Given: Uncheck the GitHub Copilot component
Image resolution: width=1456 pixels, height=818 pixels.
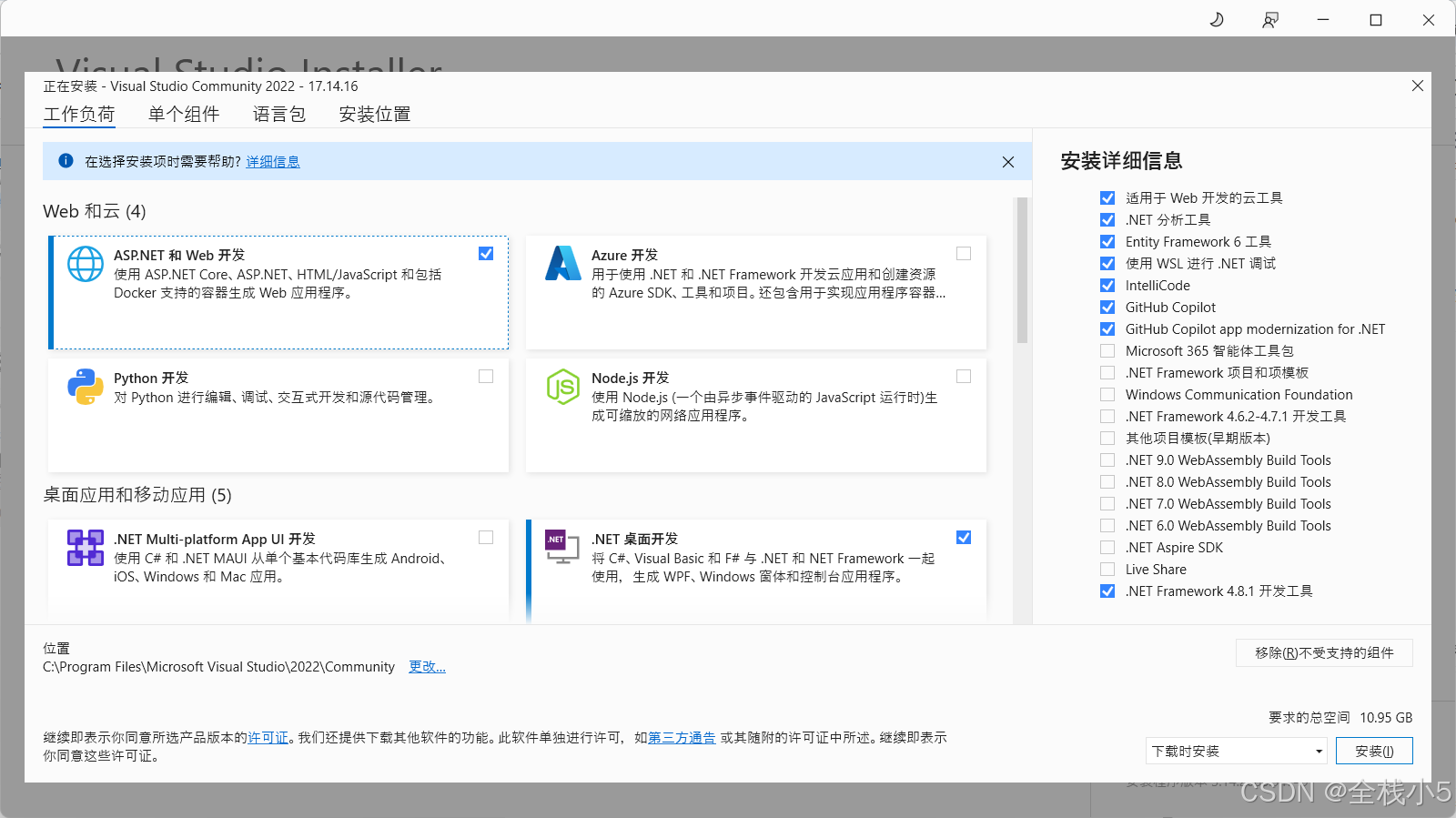Looking at the screenshot, I should pos(1107,307).
